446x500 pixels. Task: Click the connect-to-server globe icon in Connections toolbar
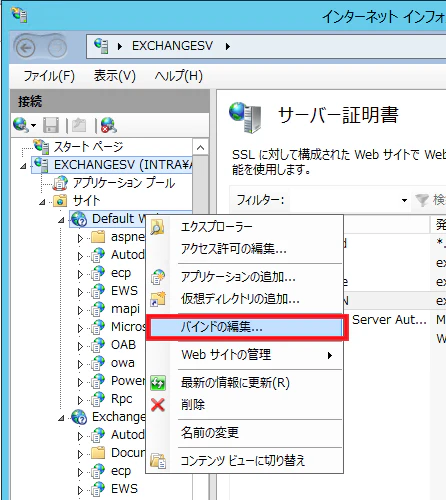pos(21,125)
